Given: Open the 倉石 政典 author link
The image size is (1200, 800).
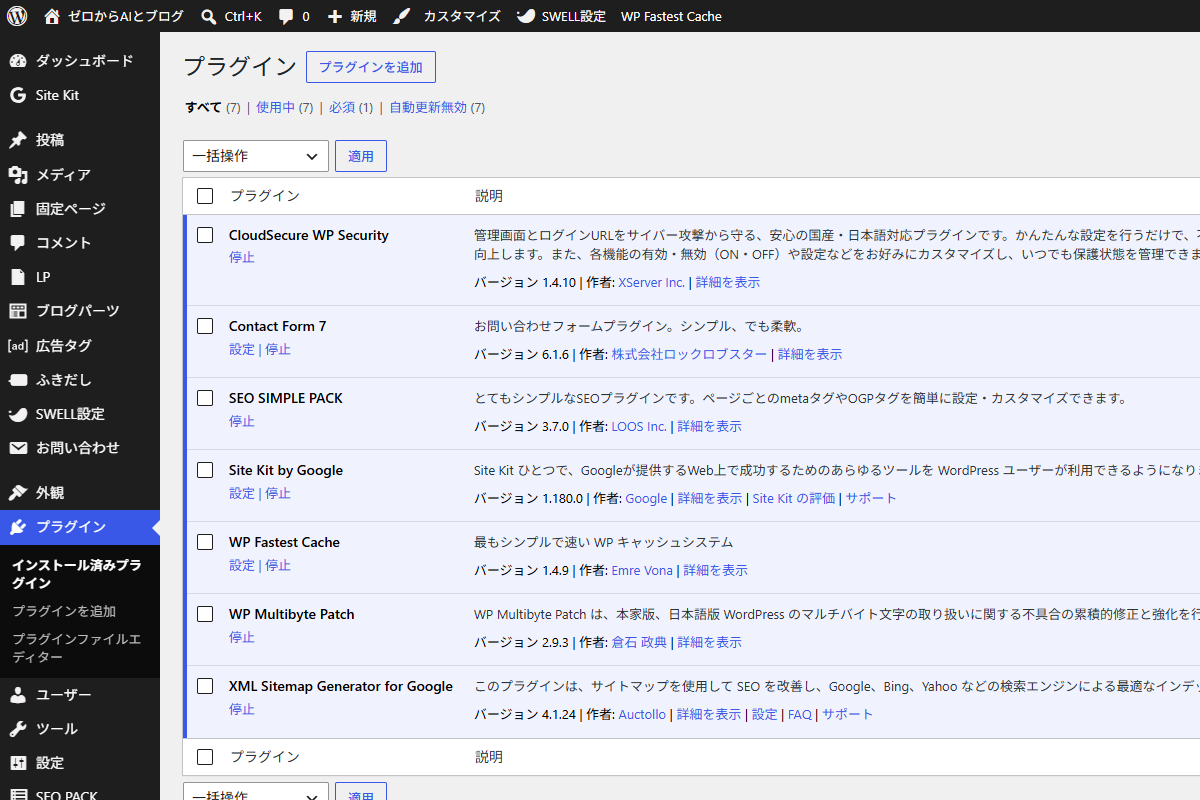Looking at the screenshot, I should pos(639,642).
